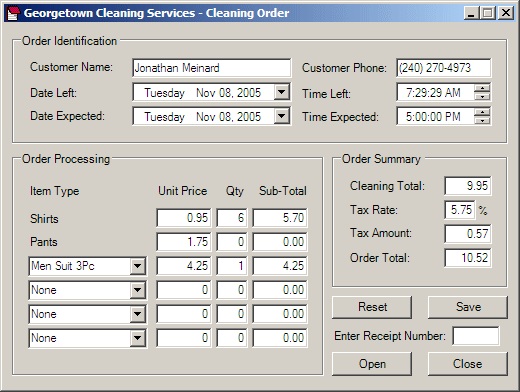The height and width of the screenshot is (392, 520).
Task: Click the Tax Amount field
Action: (x=468, y=233)
